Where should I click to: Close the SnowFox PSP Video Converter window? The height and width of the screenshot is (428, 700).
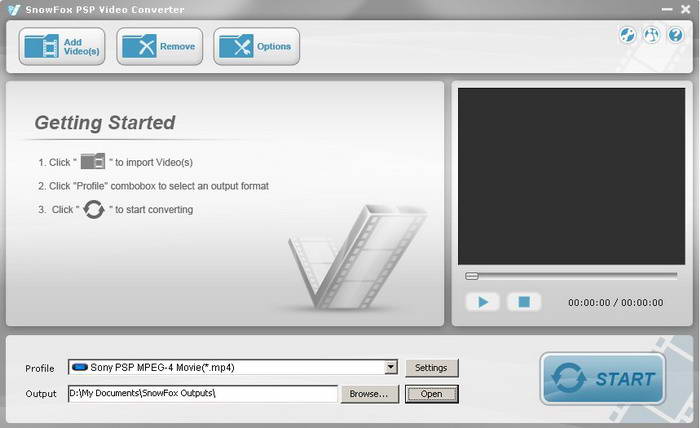(x=686, y=9)
